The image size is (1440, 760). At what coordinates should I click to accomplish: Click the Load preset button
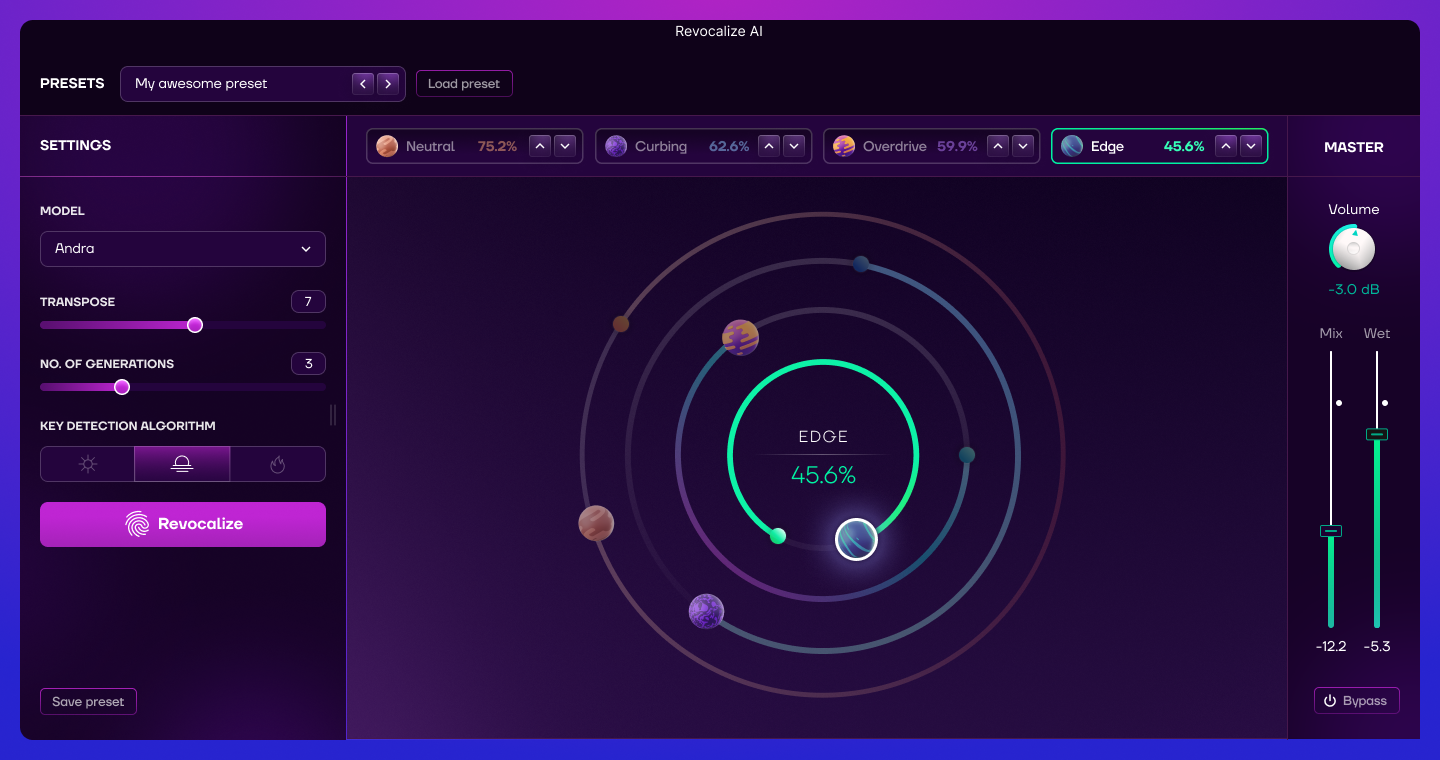pos(464,83)
